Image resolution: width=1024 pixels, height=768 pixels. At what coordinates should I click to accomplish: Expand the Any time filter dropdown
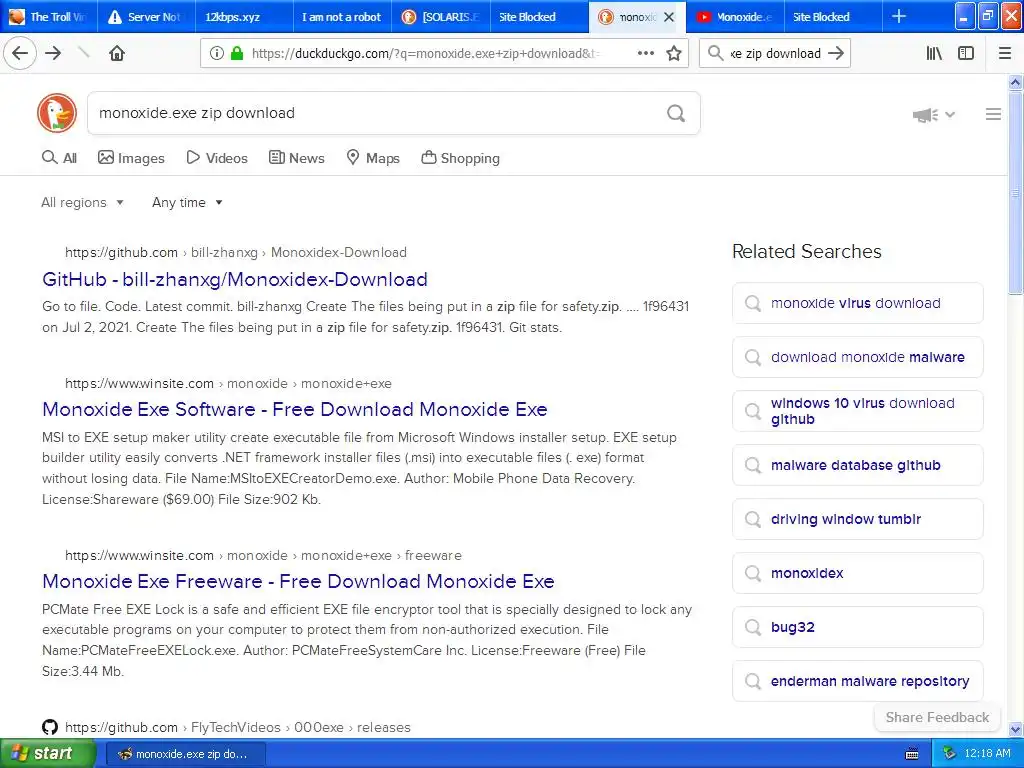click(x=187, y=202)
